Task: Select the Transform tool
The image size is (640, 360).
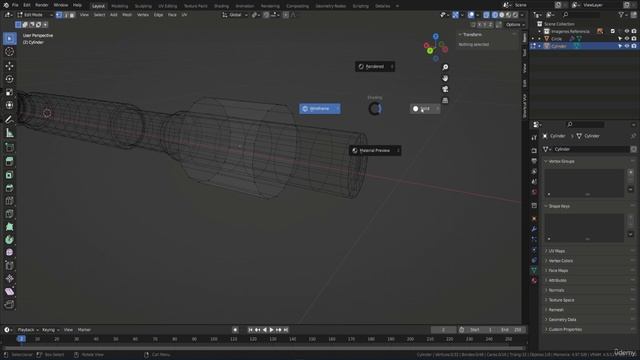Action: [9, 105]
